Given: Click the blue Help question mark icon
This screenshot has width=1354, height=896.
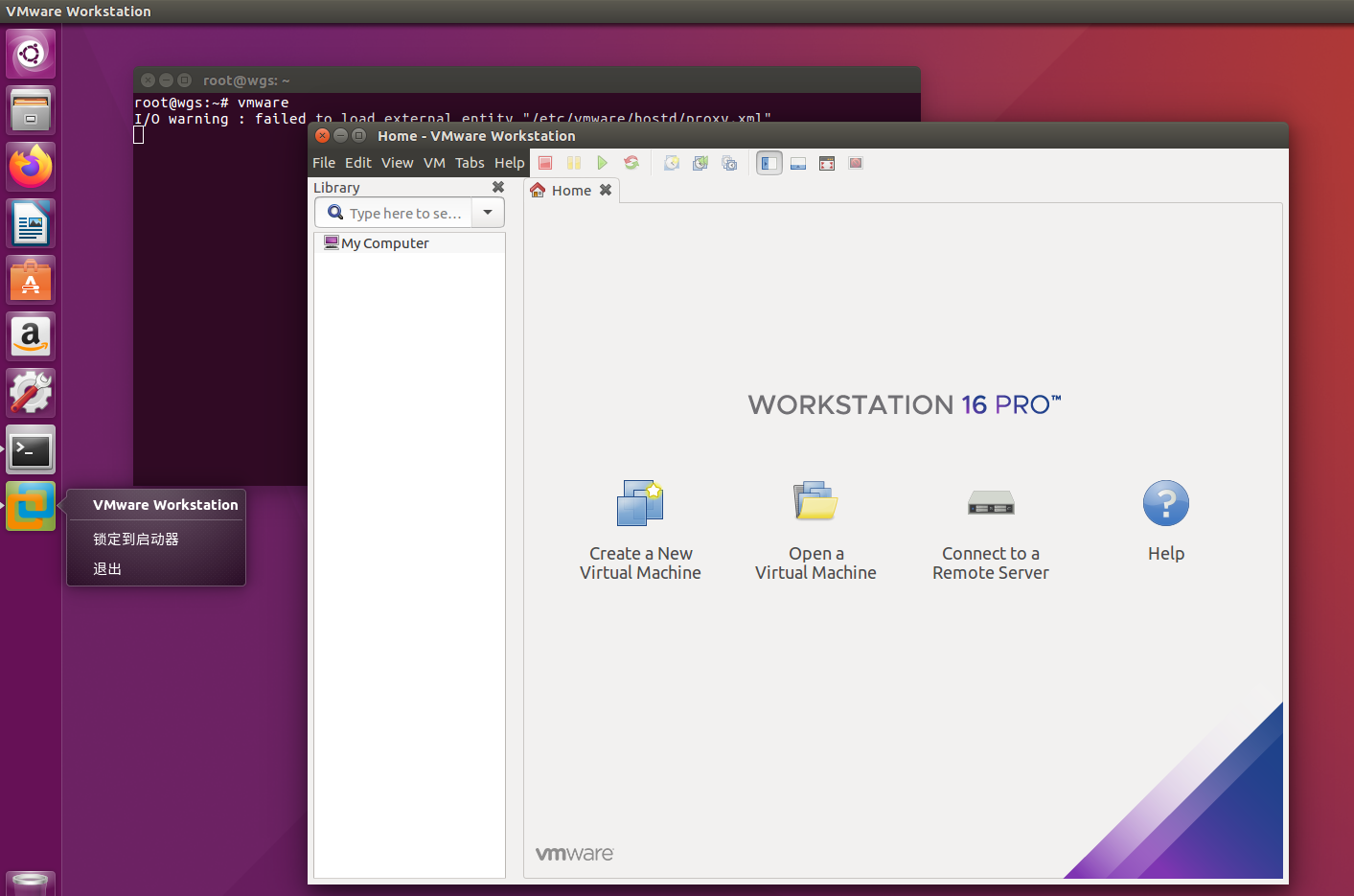Looking at the screenshot, I should [x=1166, y=503].
